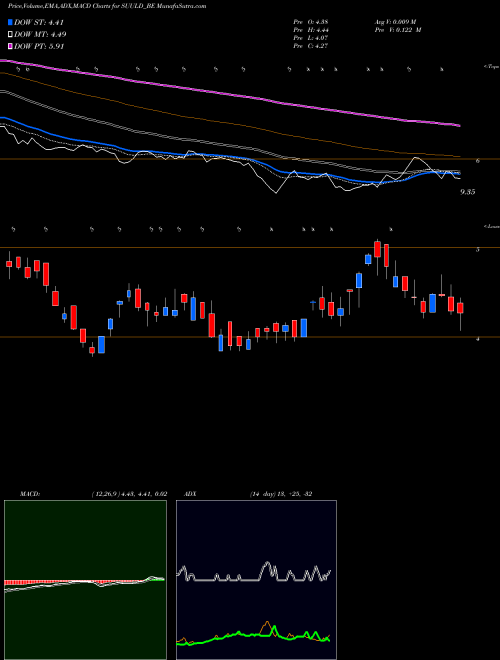Click the magenta DOW PT legend swatch
This screenshot has width=500, height=660.
click(x=11, y=46)
